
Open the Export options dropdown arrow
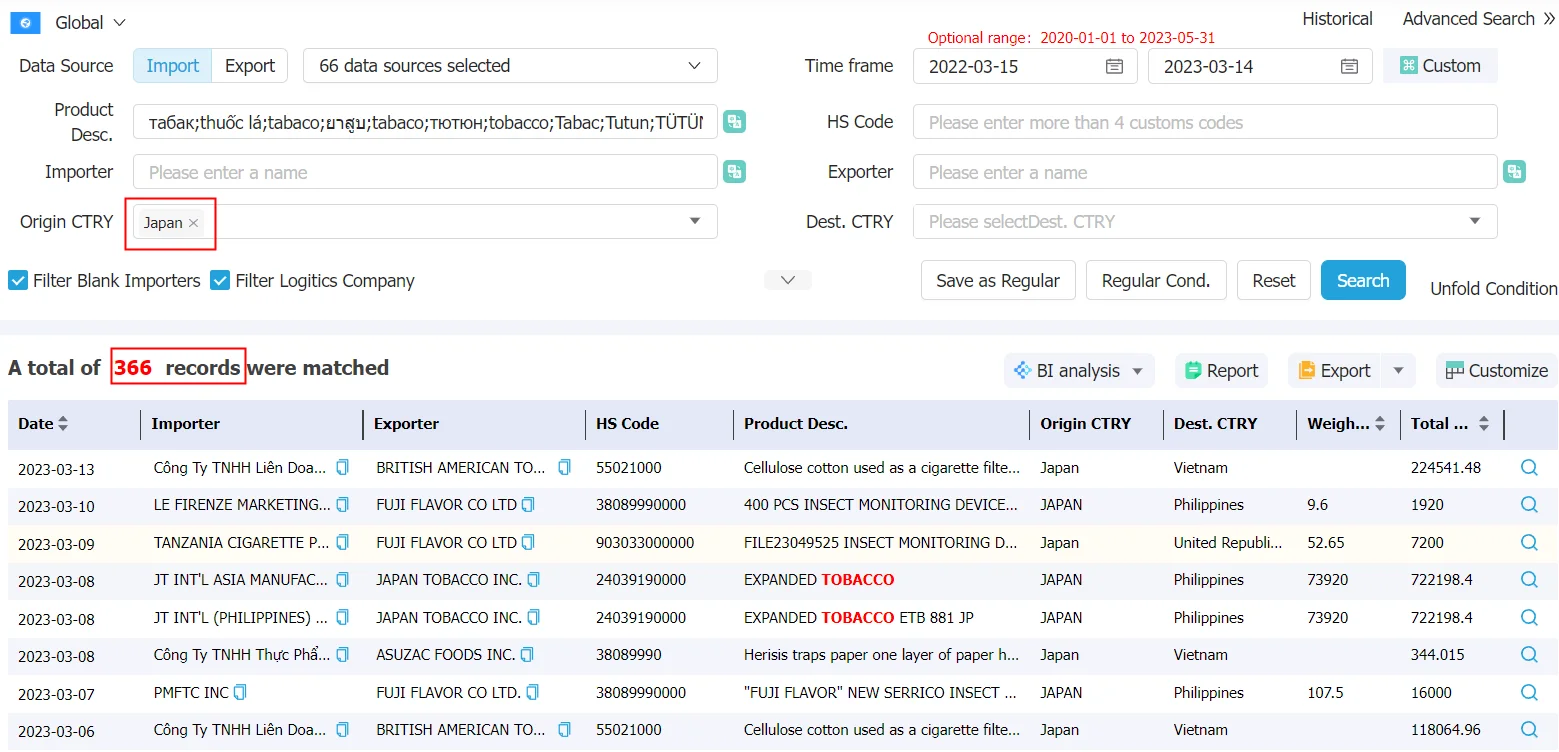click(x=1398, y=371)
